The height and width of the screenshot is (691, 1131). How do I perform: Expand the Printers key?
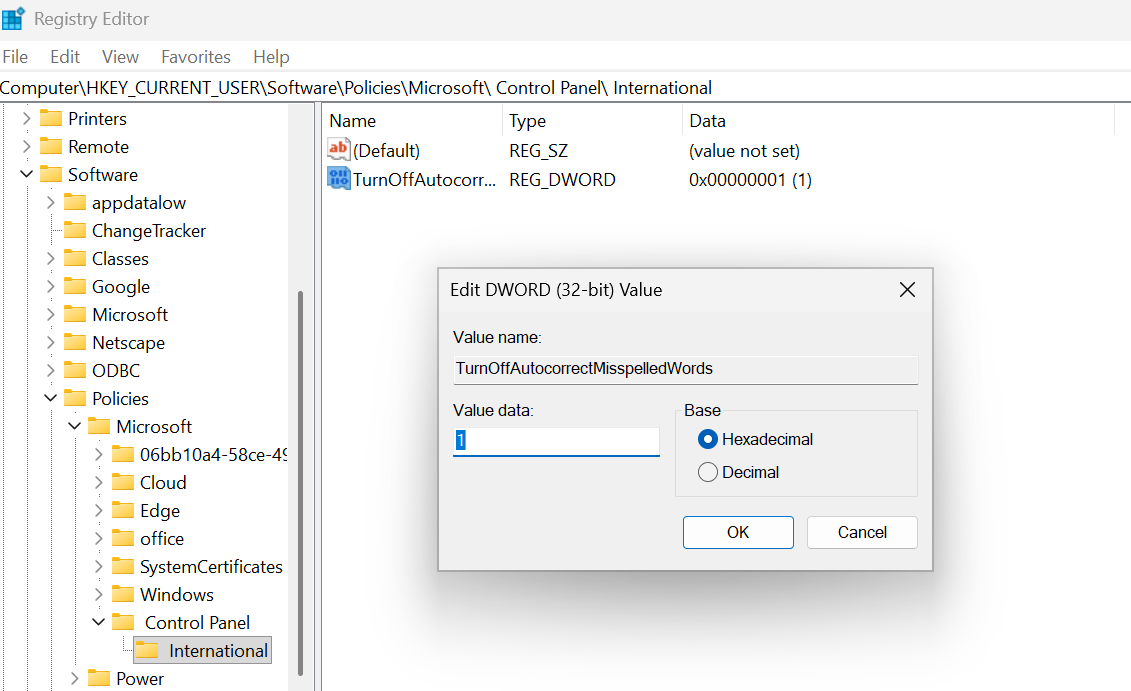[x=27, y=118]
